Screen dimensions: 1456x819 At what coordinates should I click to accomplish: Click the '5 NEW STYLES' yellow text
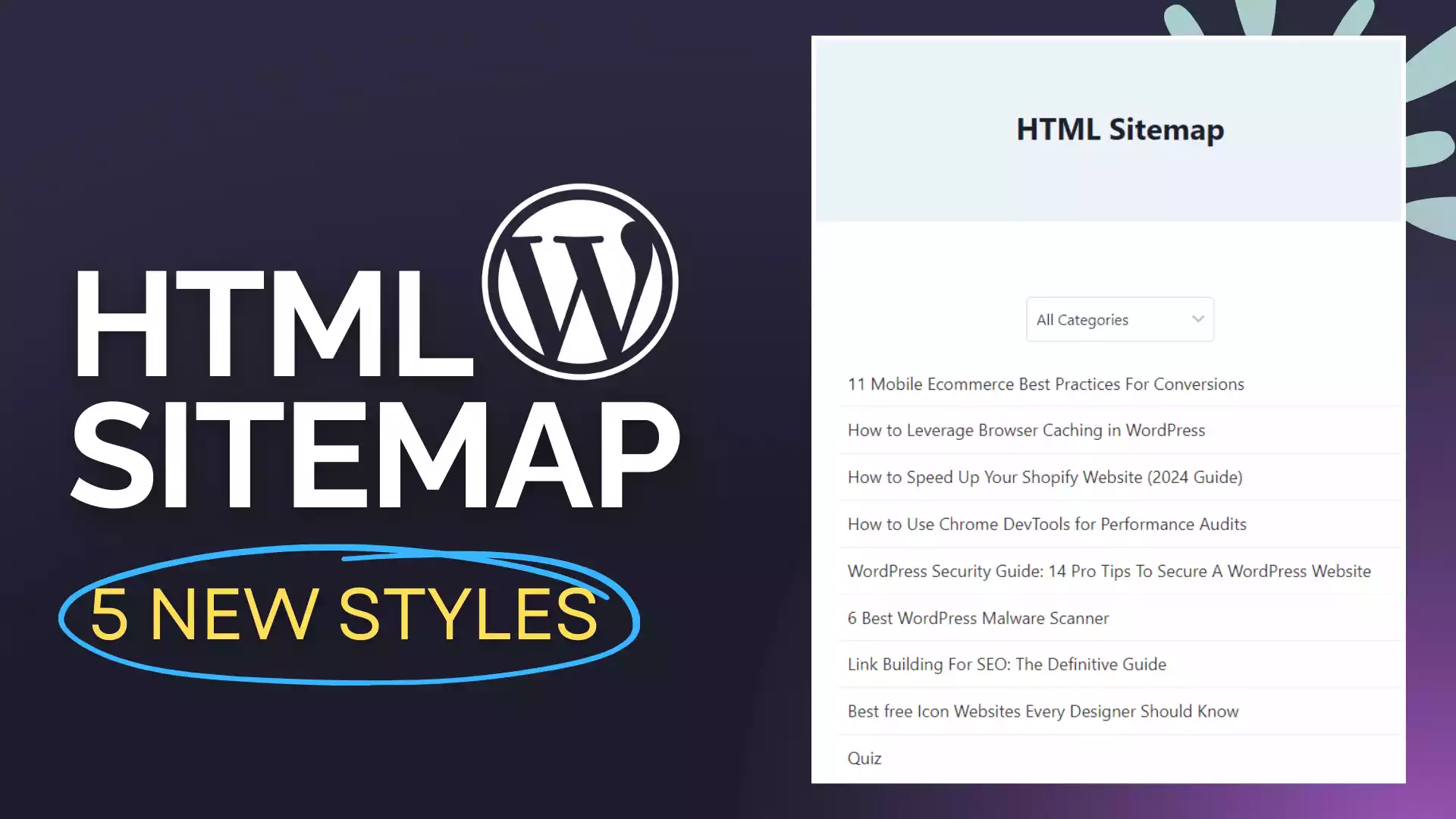point(344,614)
